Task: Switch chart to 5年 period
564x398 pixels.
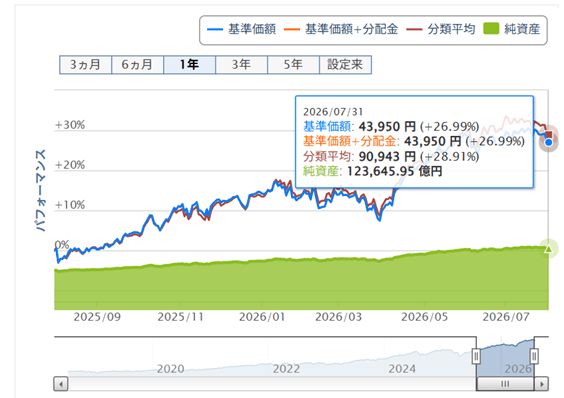Action: [294, 65]
